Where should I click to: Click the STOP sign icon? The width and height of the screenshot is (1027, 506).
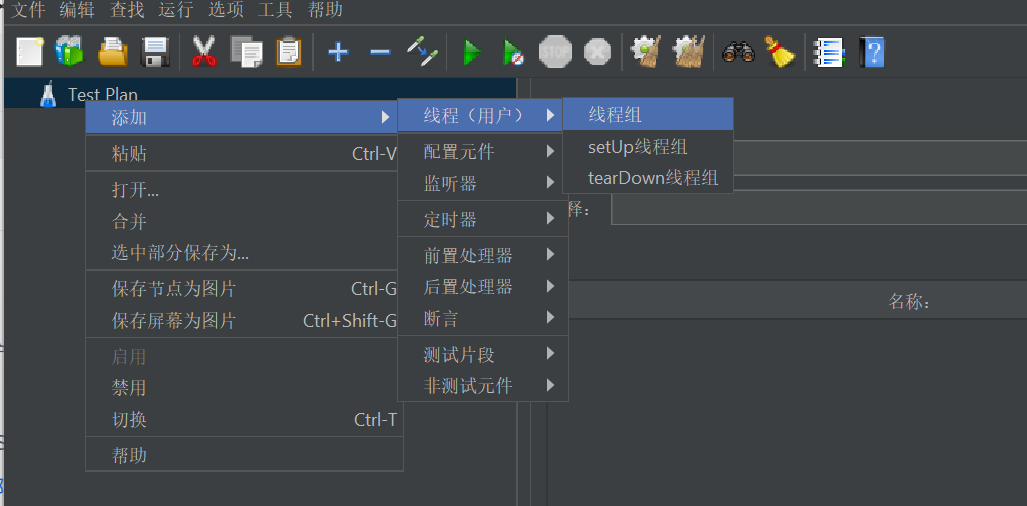pyautogui.click(x=555, y=51)
